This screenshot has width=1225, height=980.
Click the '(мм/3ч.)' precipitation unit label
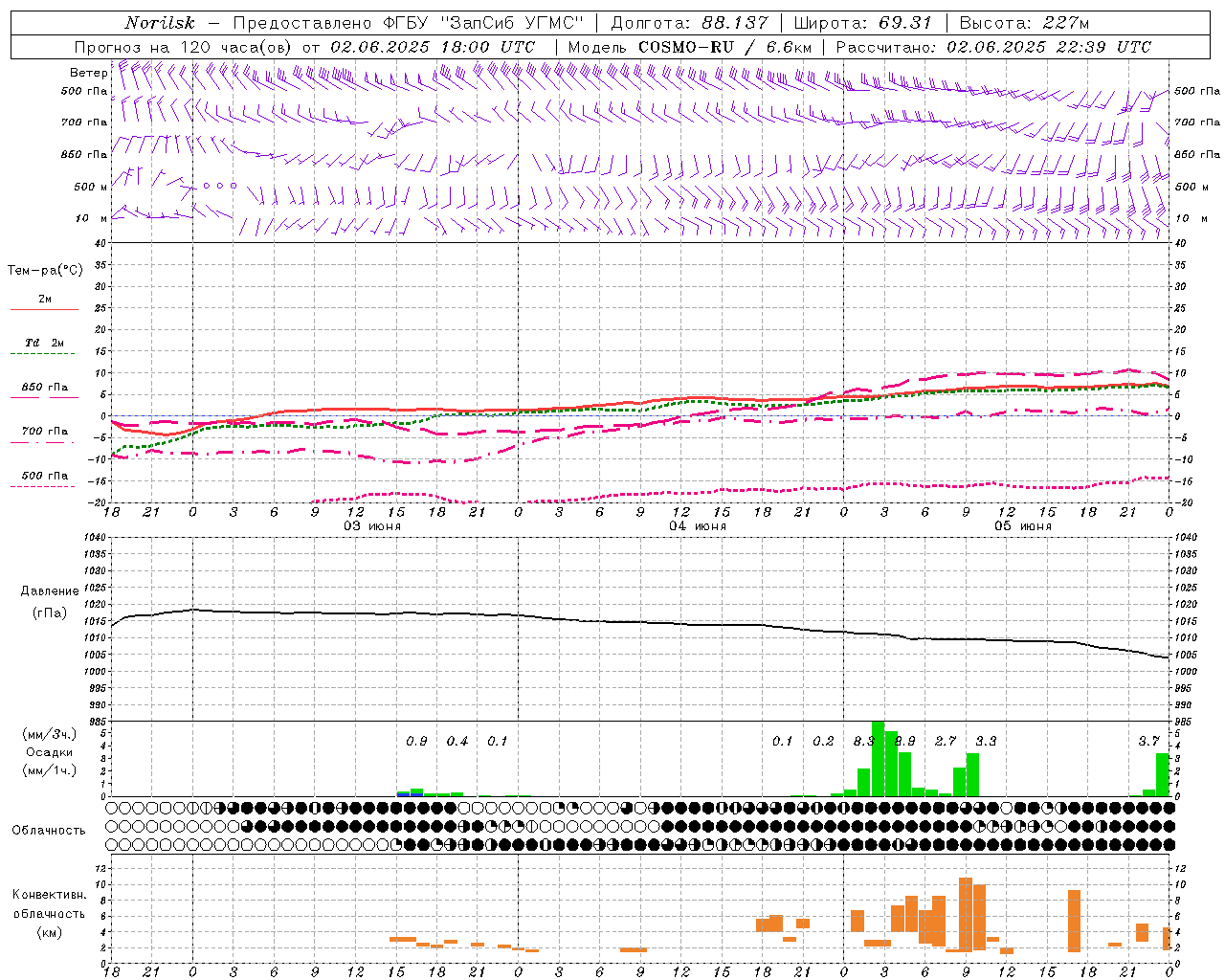point(49,734)
